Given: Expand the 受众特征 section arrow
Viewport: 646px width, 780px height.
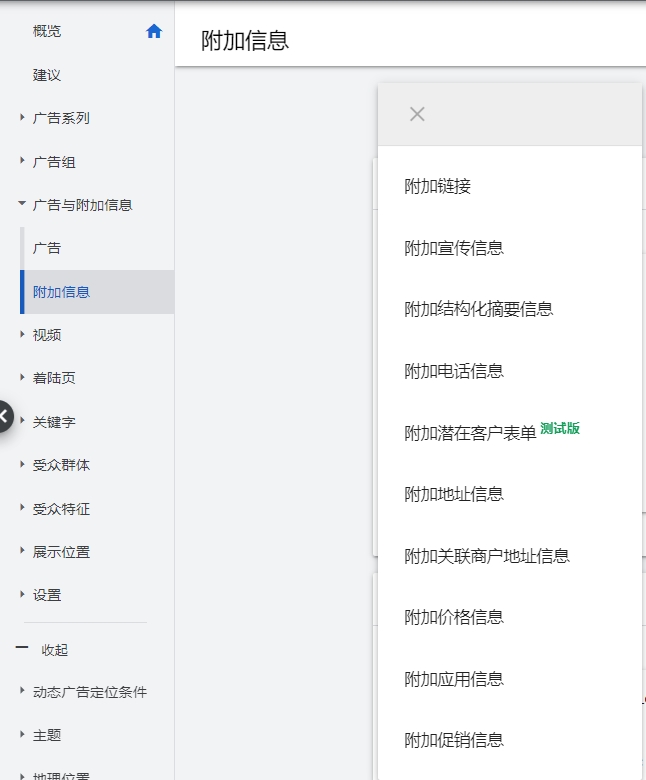Looking at the screenshot, I should [22, 507].
